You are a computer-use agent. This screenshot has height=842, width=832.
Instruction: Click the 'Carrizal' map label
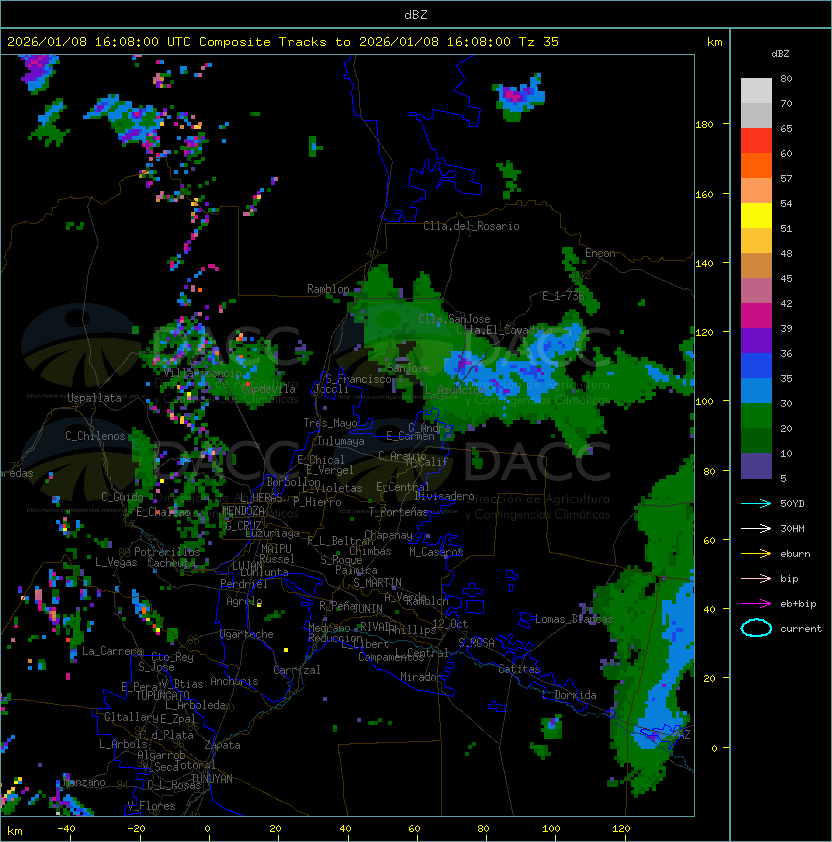(x=296, y=670)
